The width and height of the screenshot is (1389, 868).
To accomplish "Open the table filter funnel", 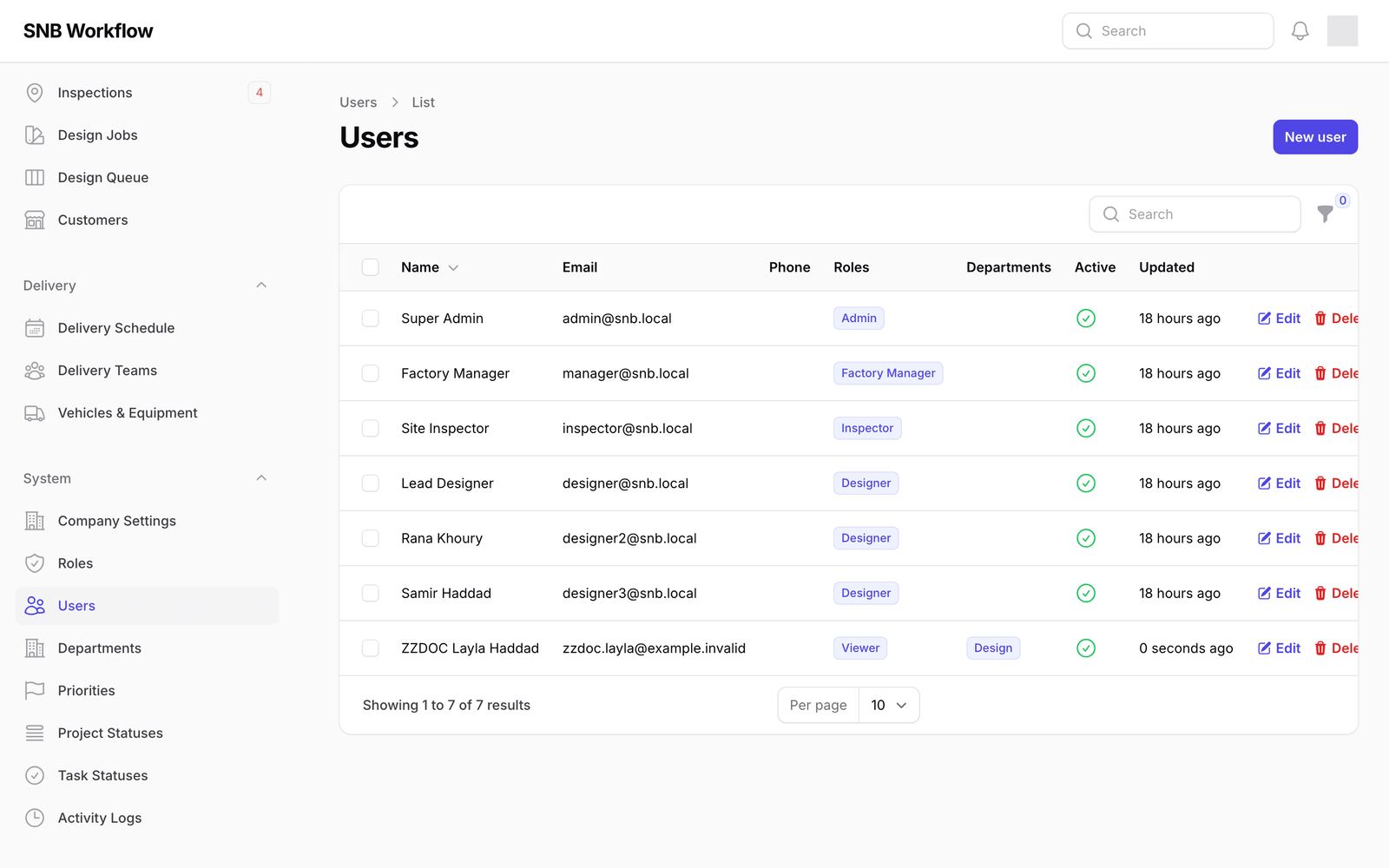I will (1325, 214).
